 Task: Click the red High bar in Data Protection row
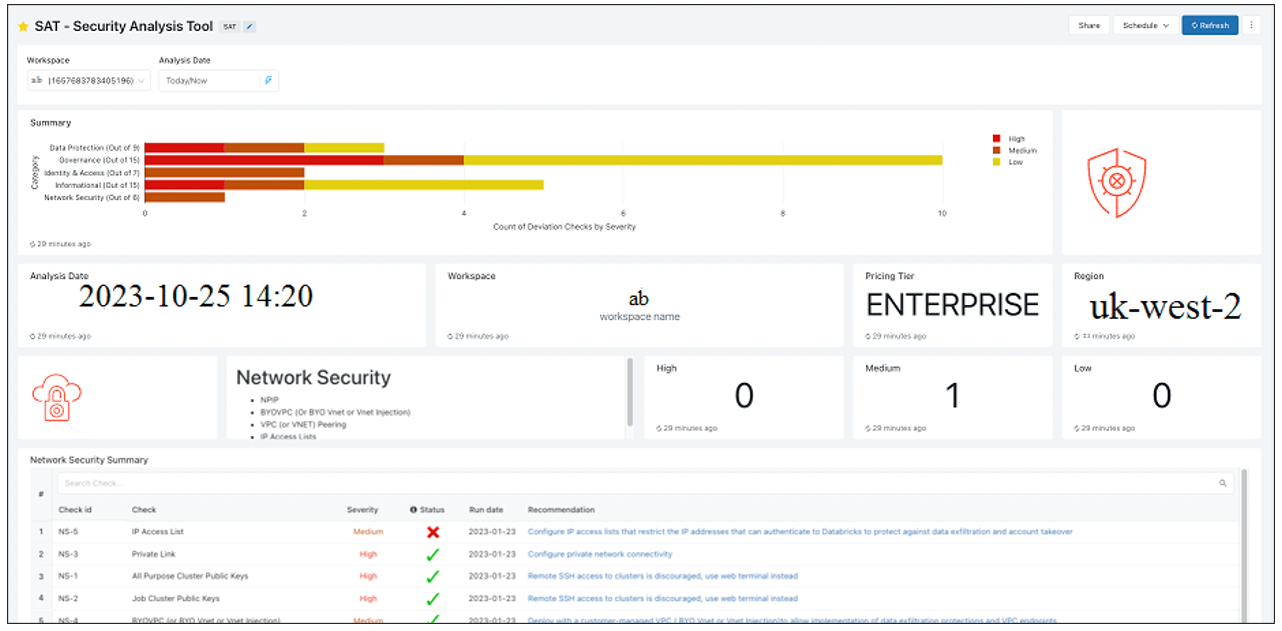[184, 148]
